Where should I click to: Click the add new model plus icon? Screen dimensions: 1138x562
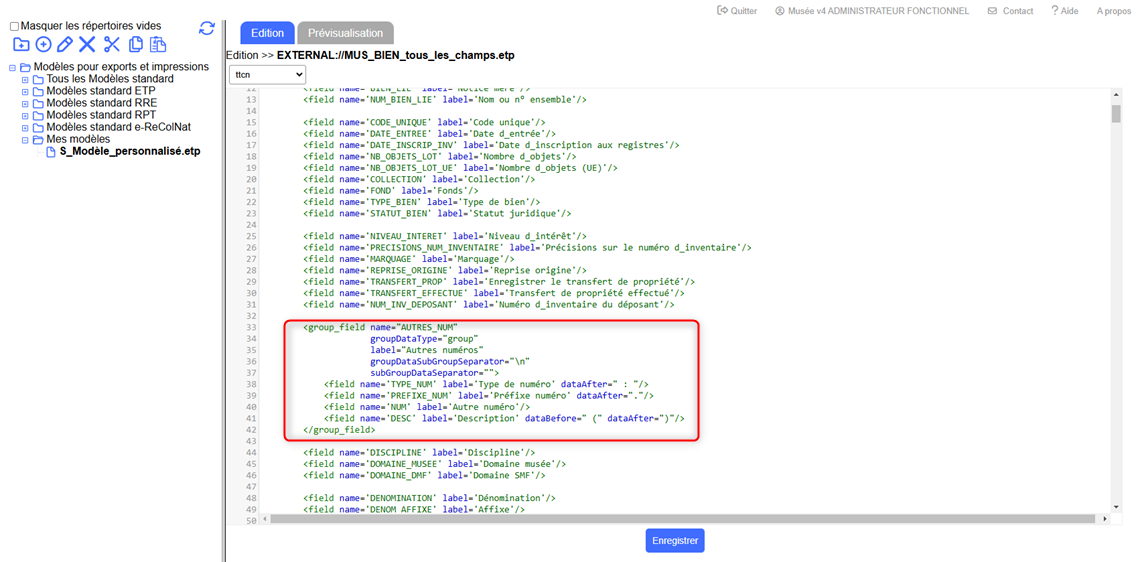point(43,45)
